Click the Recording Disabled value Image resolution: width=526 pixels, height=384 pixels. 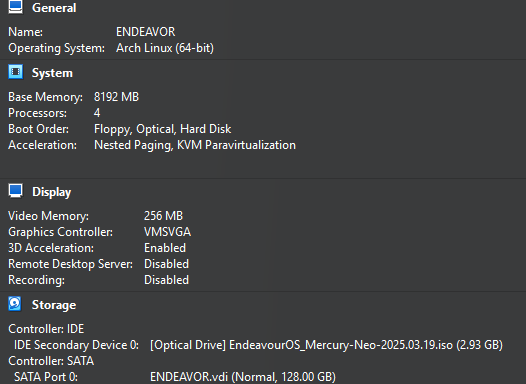point(166,280)
